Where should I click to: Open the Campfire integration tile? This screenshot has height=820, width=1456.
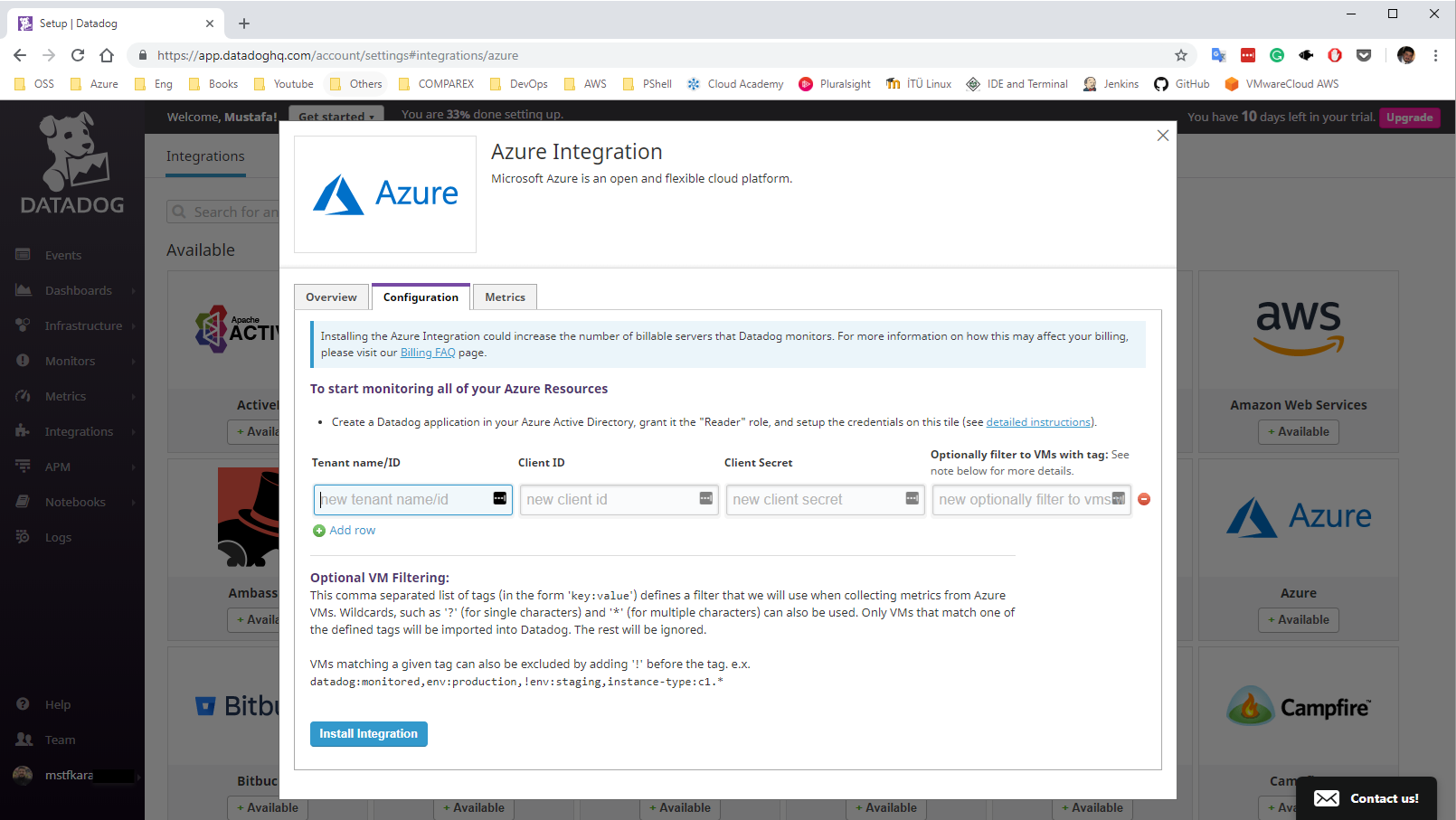pyautogui.click(x=1299, y=707)
